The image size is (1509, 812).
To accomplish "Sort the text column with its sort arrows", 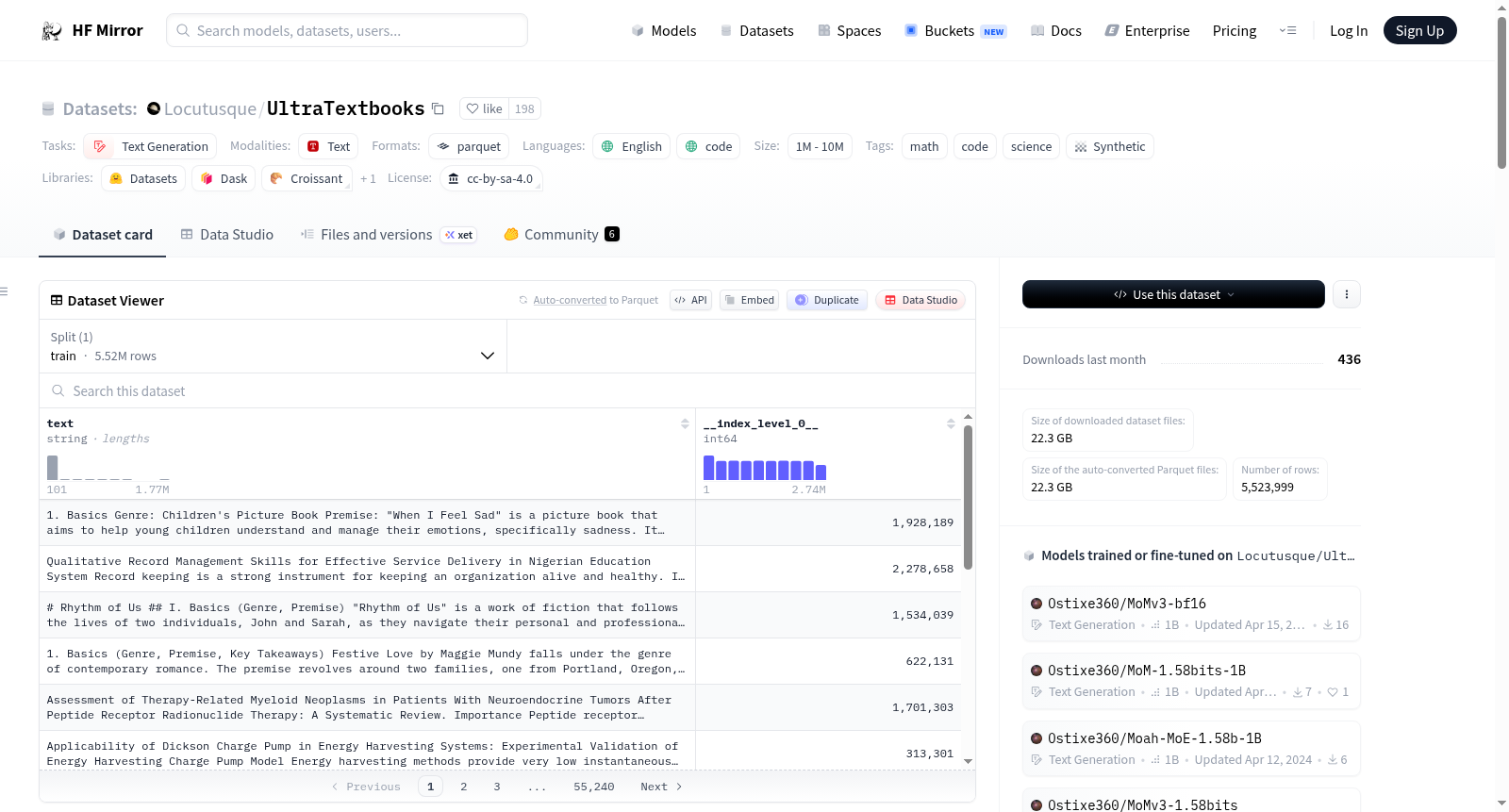I will pos(685,423).
